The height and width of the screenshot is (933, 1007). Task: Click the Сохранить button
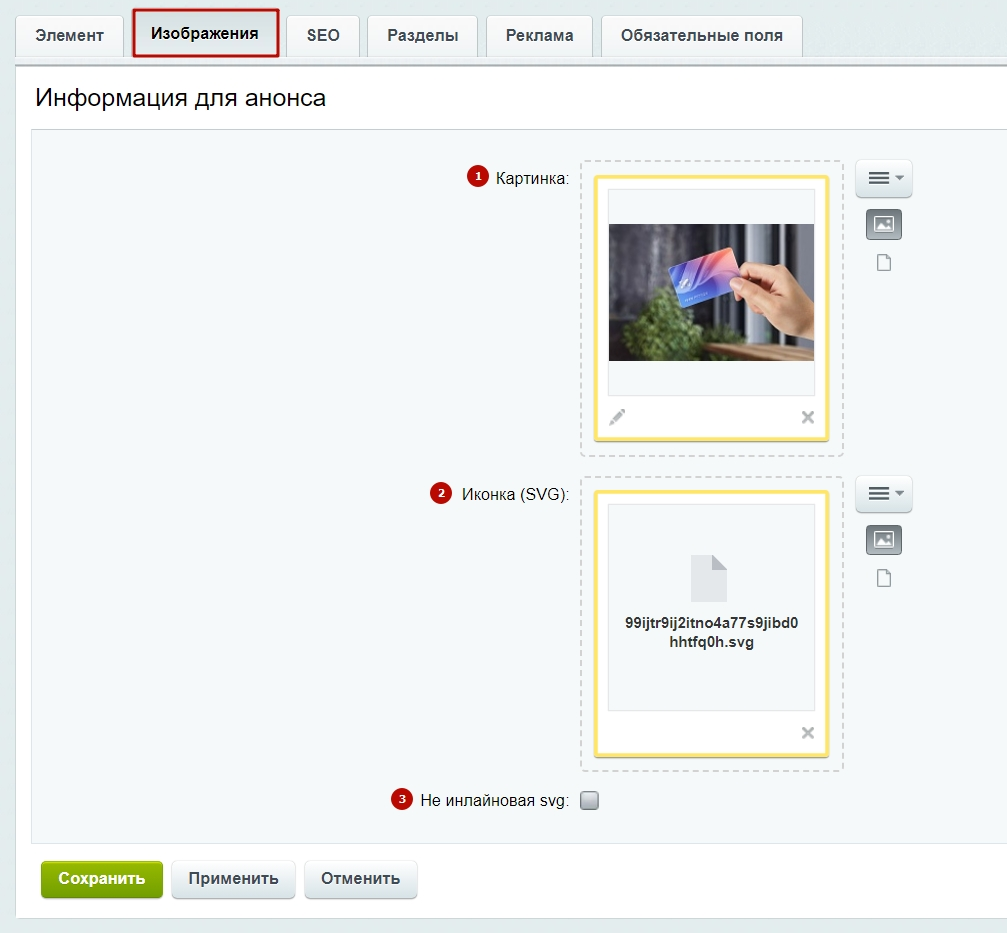pyautogui.click(x=101, y=878)
